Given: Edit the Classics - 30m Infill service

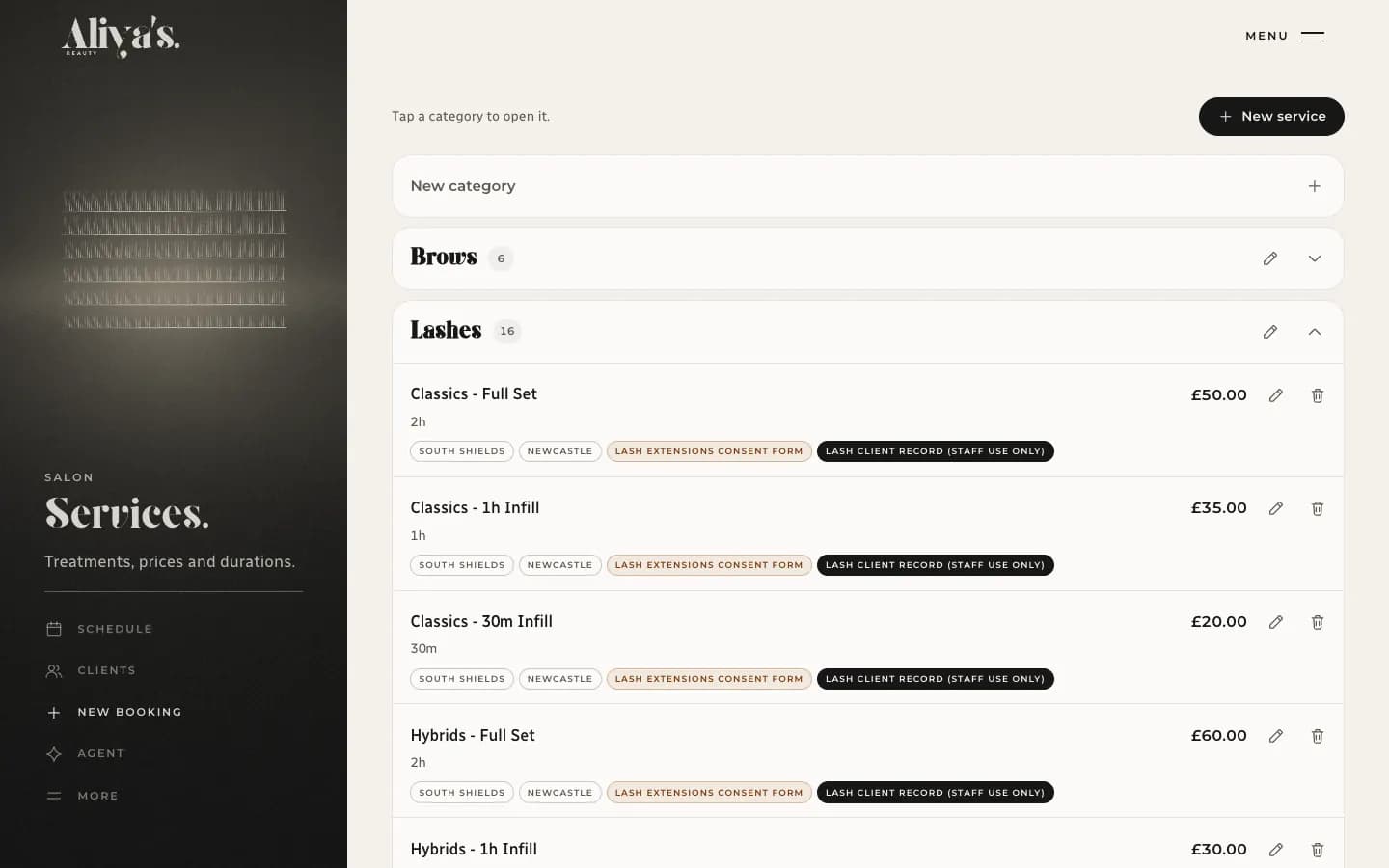Looking at the screenshot, I should tap(1276, 622).
